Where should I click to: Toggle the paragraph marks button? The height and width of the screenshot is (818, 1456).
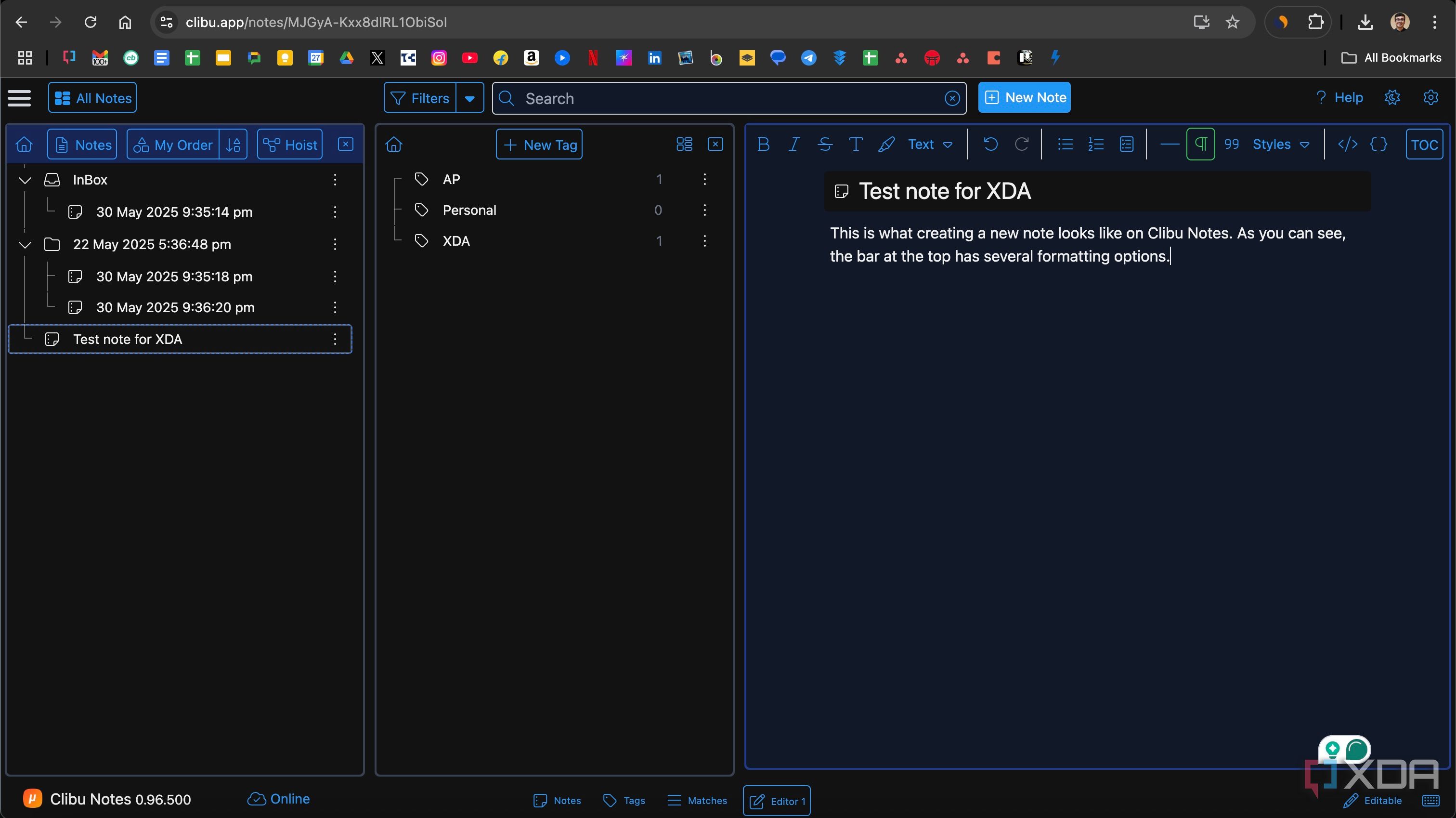pos(1200,145)
